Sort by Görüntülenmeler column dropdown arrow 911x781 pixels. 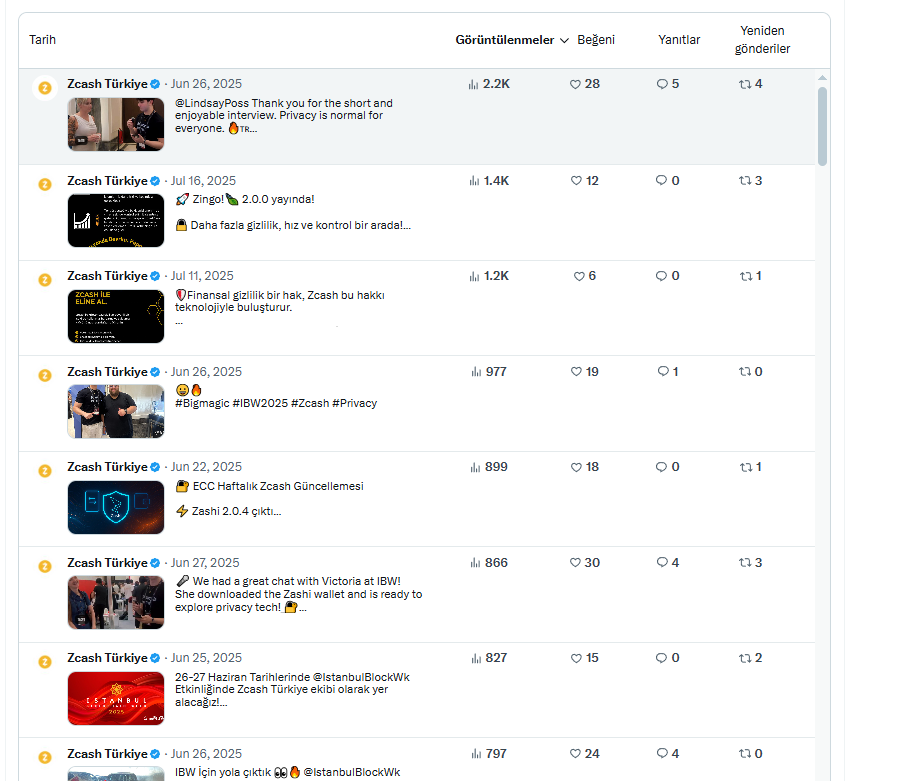click(564, 40)
